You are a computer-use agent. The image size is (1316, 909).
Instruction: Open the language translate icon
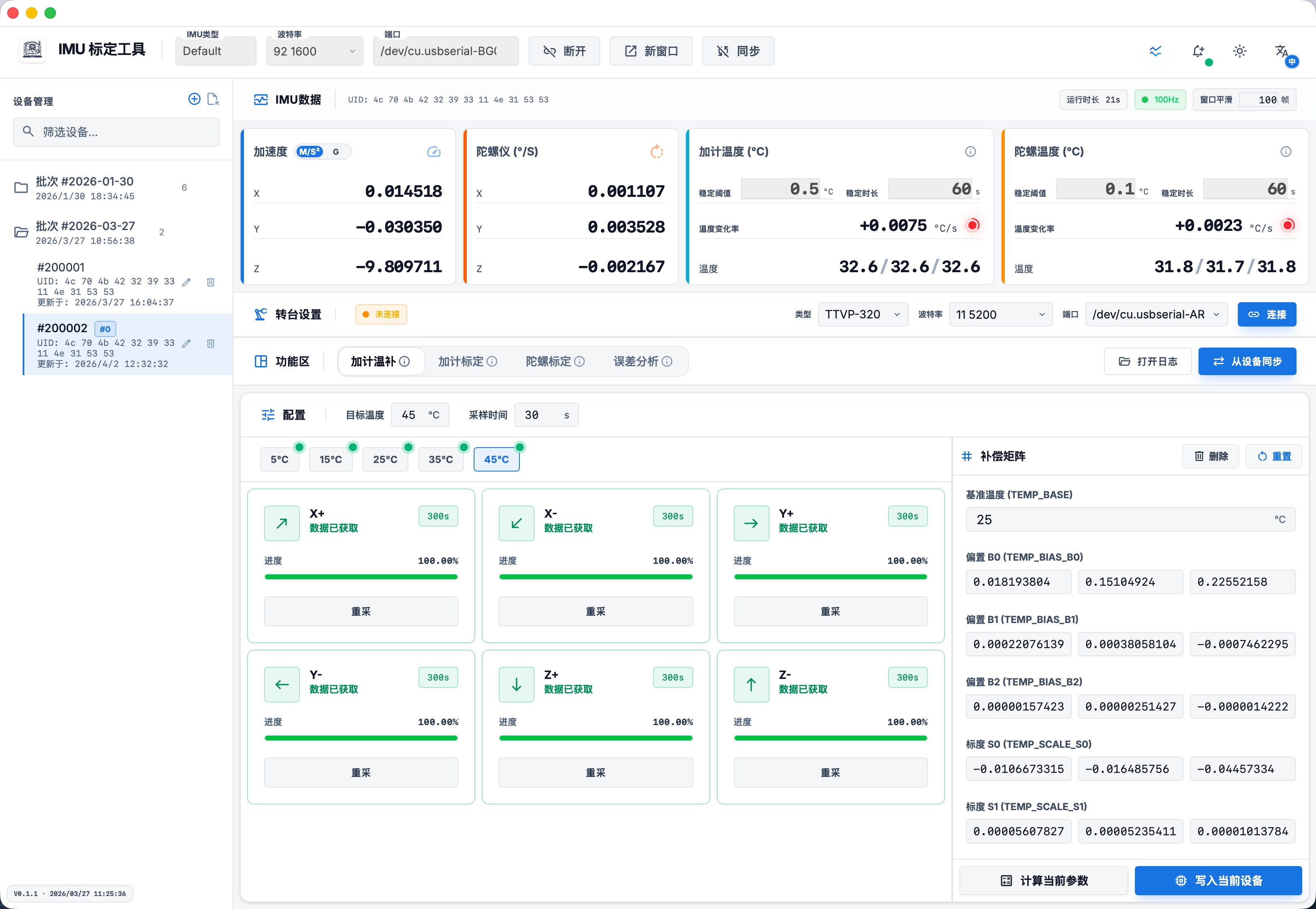pyautogui.click(x=1282, y=51)
